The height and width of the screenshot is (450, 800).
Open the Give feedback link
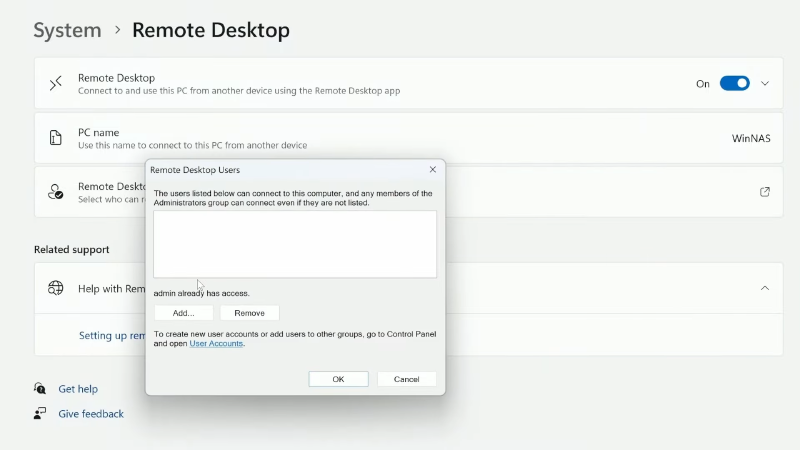(x=91, y=413)
